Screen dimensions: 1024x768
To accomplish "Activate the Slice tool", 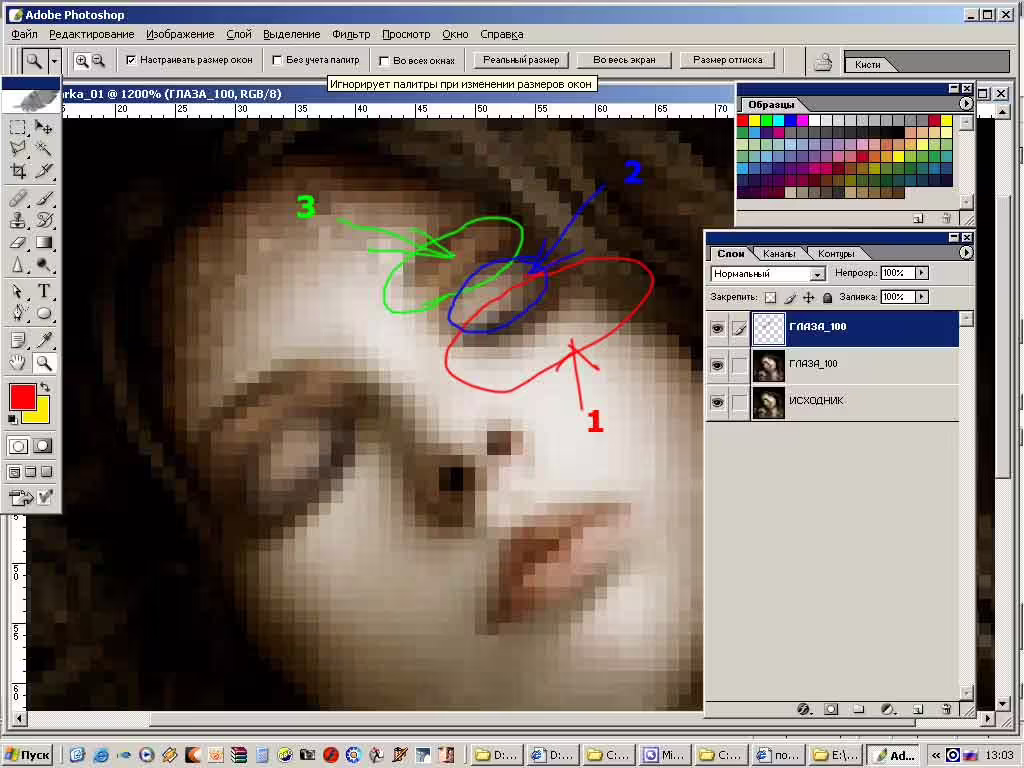I will (x=44, y=171).
